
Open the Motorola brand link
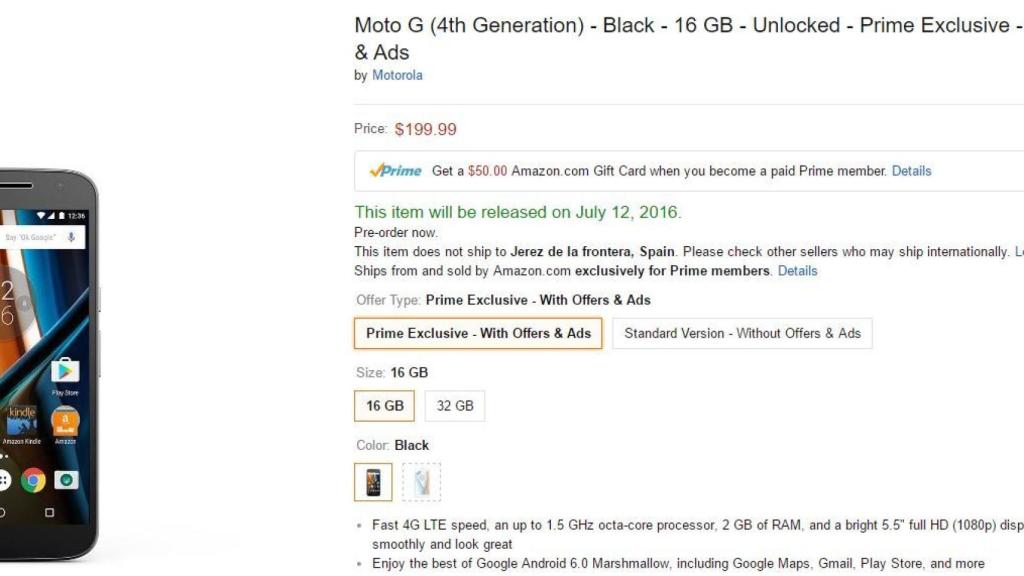pyautogui.click(x=397, y=75)
